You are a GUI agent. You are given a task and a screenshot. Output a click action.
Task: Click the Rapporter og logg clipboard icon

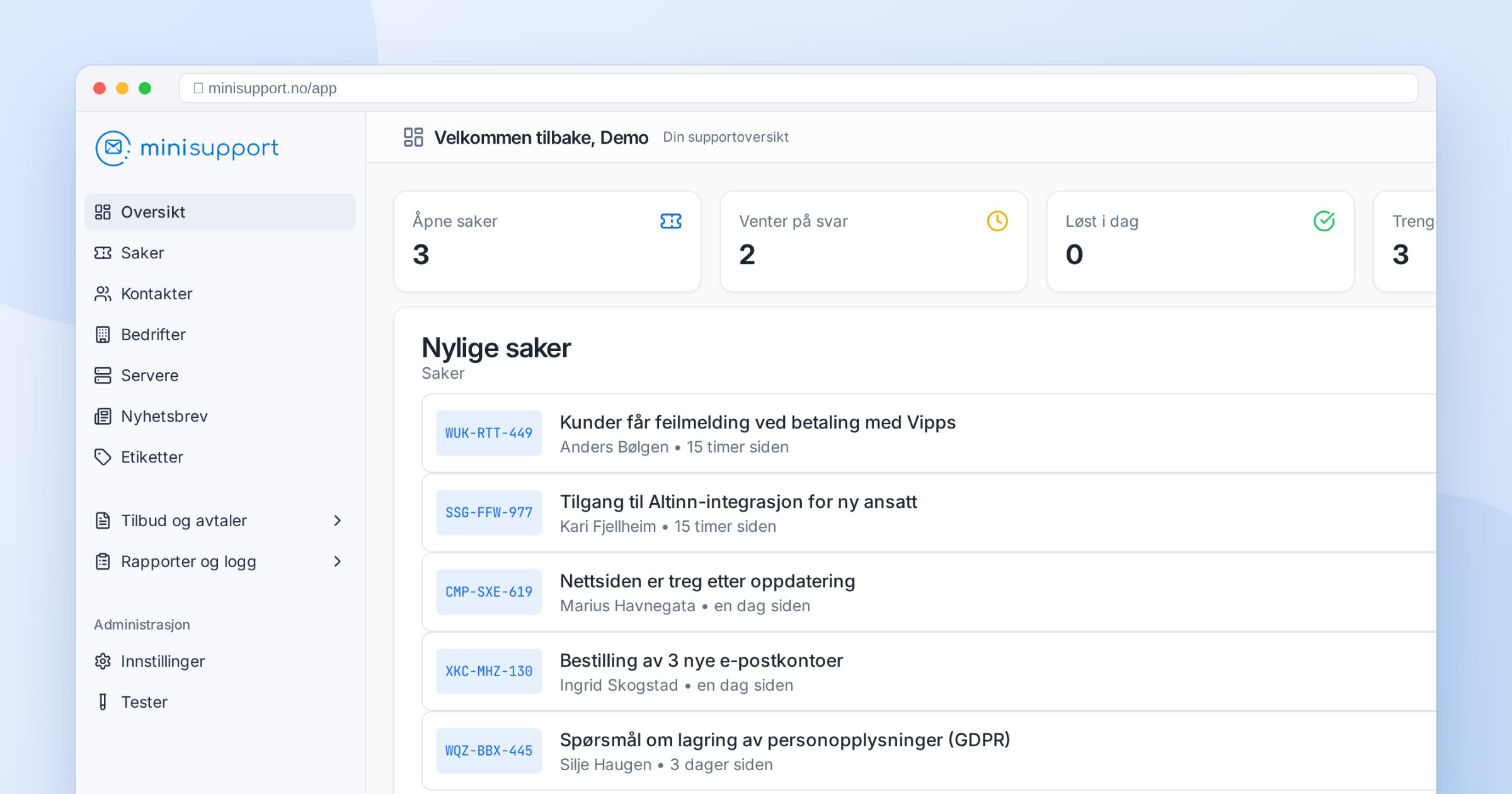(x=103, y=561)
